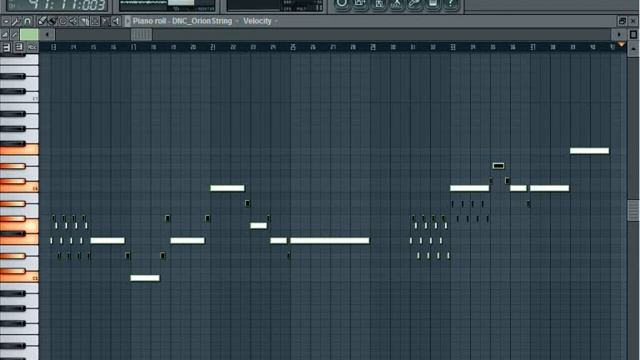Select the short note at bar 23
Screen dimensions: 640x360
point(258,225)
